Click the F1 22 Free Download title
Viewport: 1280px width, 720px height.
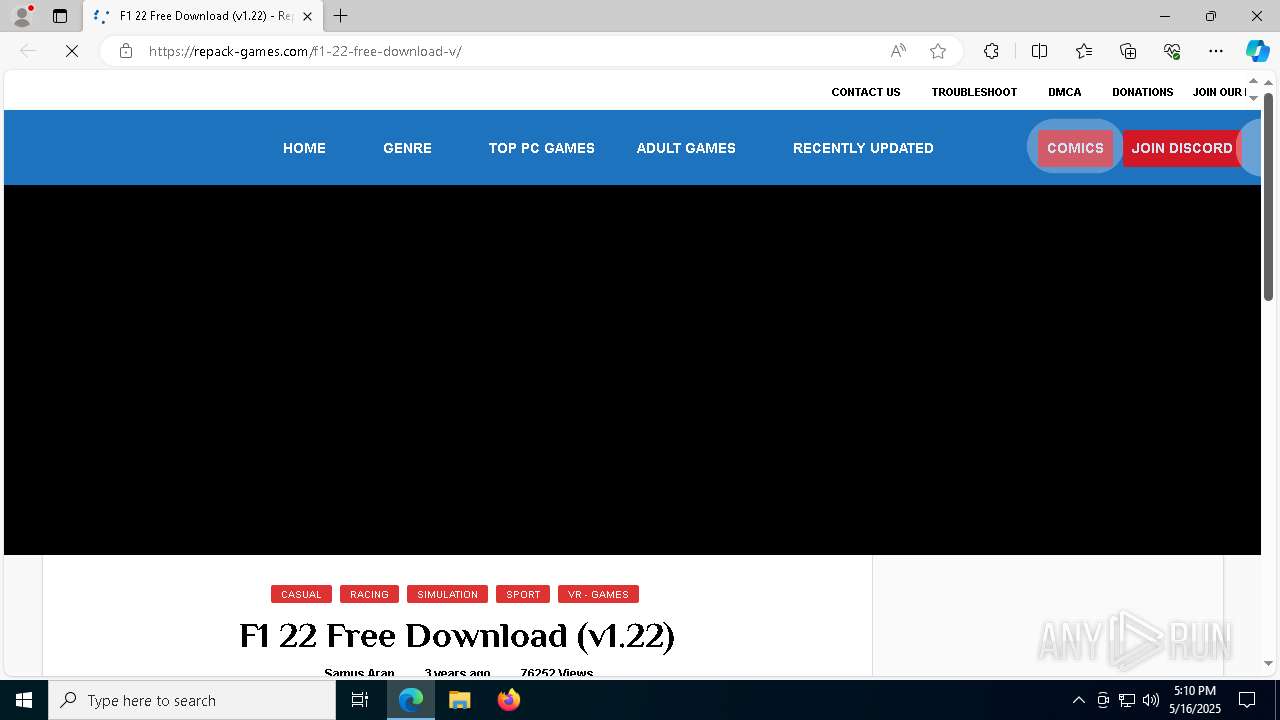pos(457,636)
